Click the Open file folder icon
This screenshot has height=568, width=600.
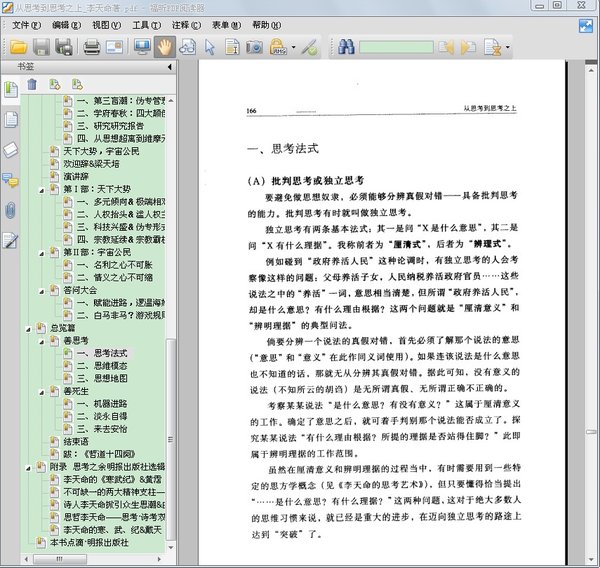click(18, 46)
